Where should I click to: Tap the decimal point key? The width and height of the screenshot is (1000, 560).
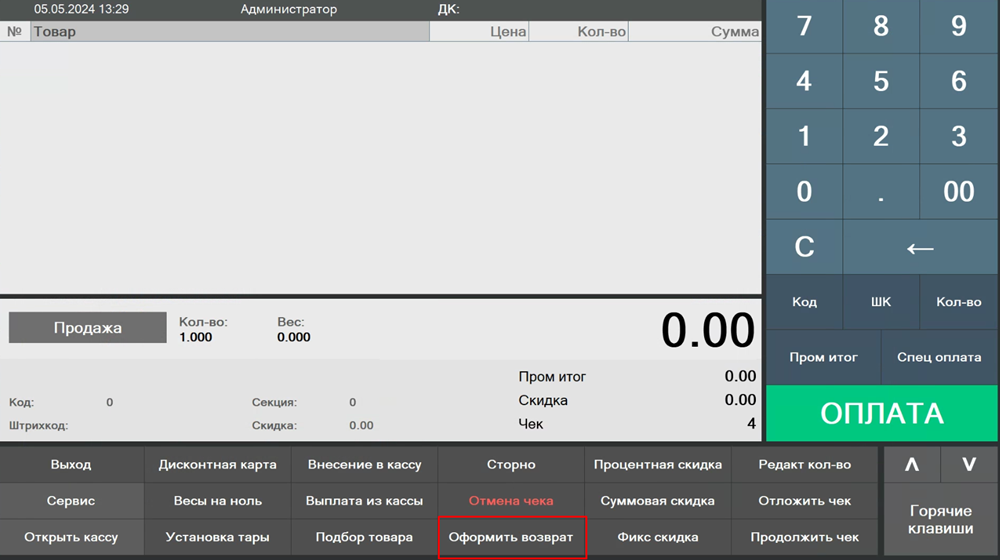881,192
